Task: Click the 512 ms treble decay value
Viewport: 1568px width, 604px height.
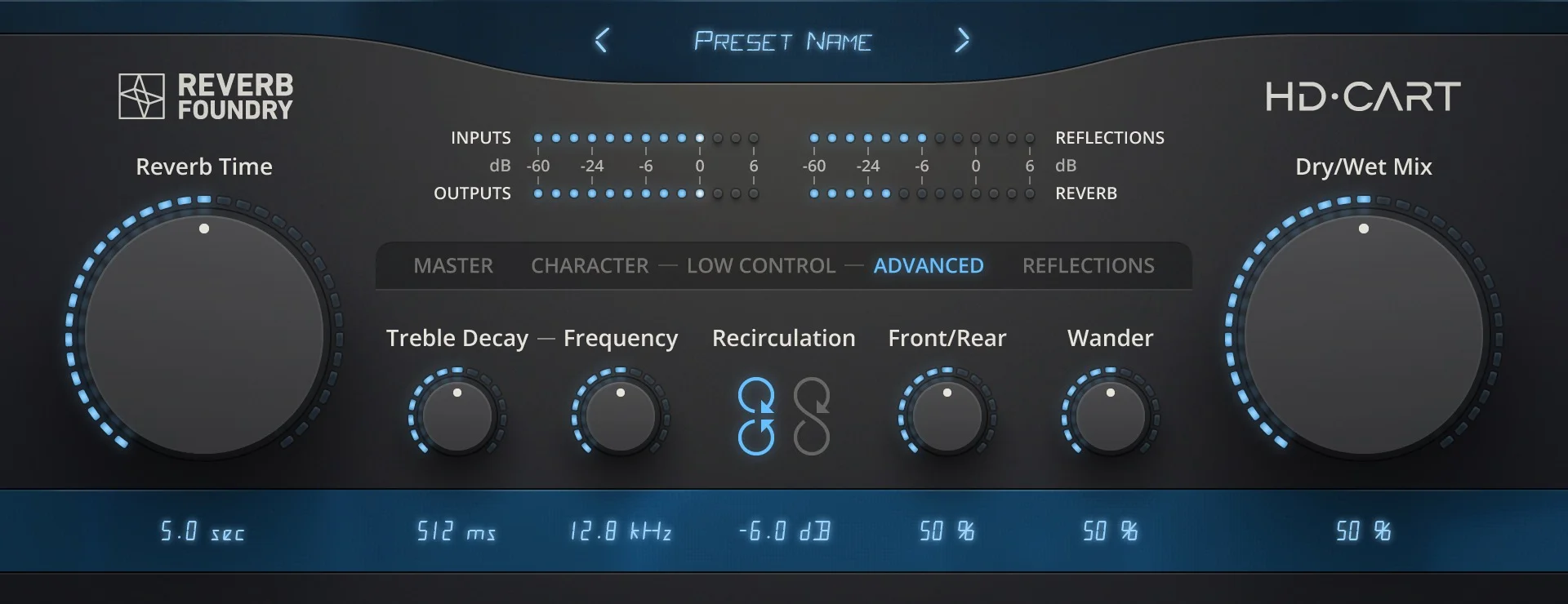Action: tap(457, 531)
